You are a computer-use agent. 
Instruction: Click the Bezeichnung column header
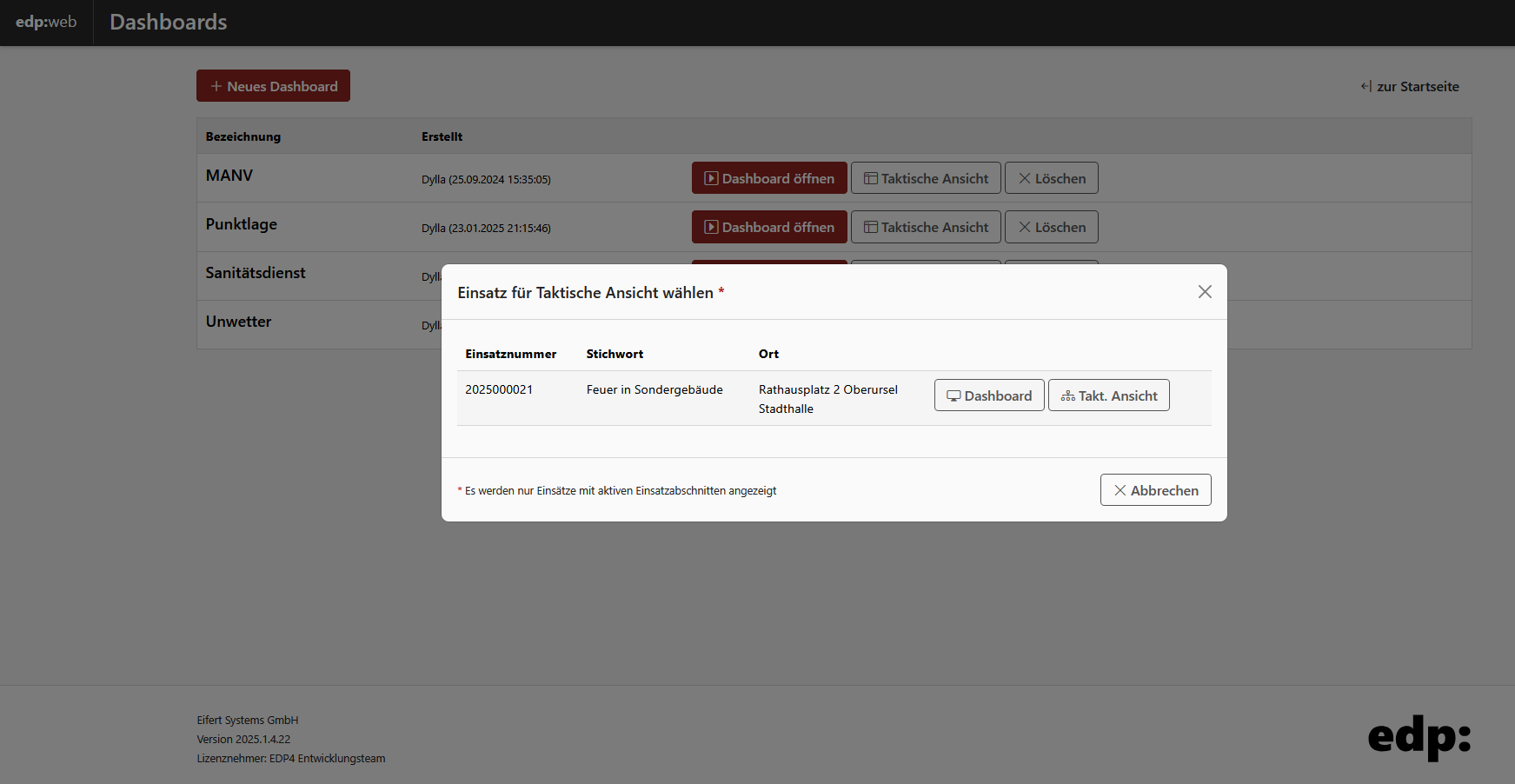click(243, 136)
